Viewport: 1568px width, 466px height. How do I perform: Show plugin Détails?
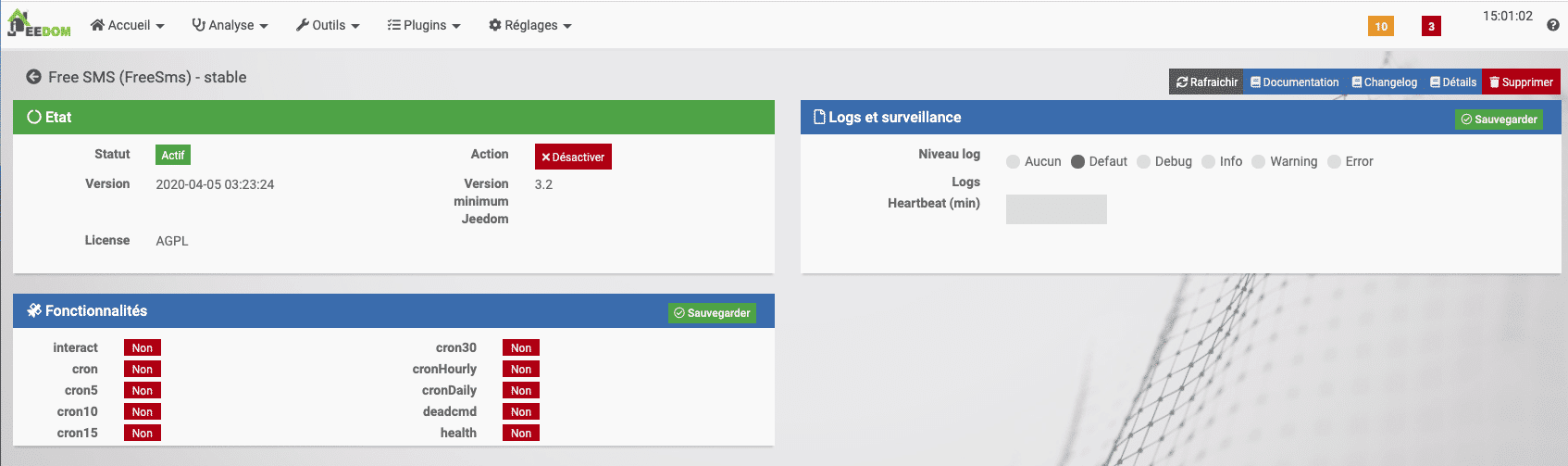point(1452,82)
